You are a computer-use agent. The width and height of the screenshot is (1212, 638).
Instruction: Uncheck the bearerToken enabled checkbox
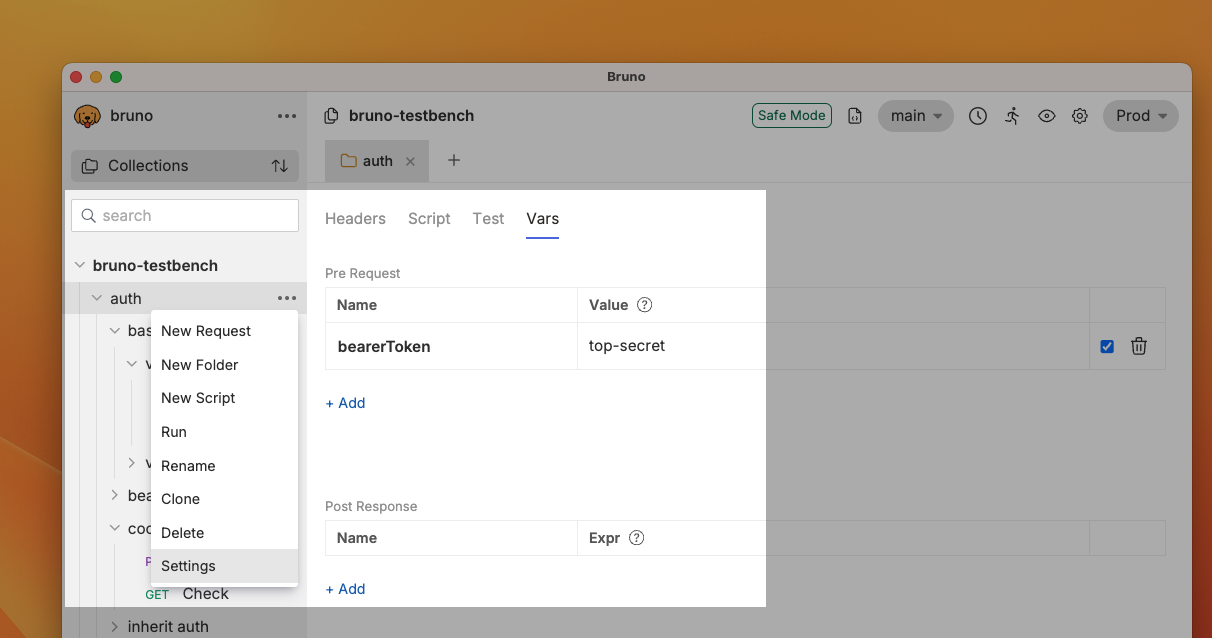pos(1106,346)
